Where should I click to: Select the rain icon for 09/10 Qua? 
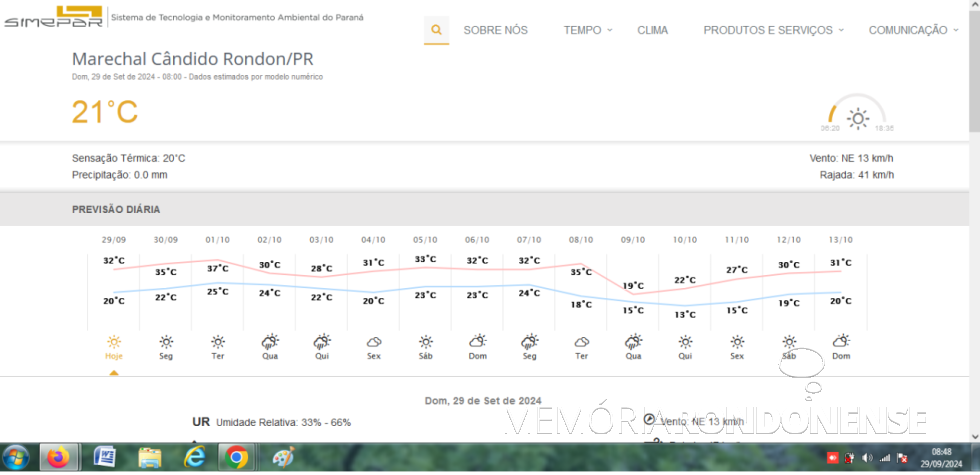click(633, 341)
